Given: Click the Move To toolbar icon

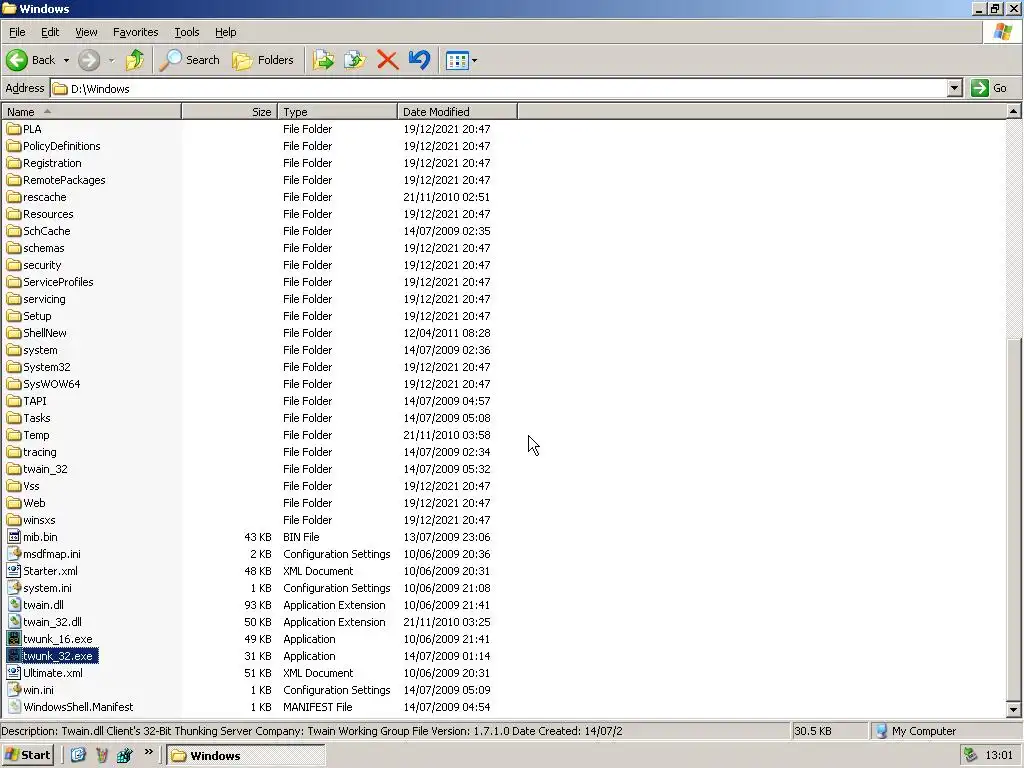Looking at the screenshot, I should 323,60.
